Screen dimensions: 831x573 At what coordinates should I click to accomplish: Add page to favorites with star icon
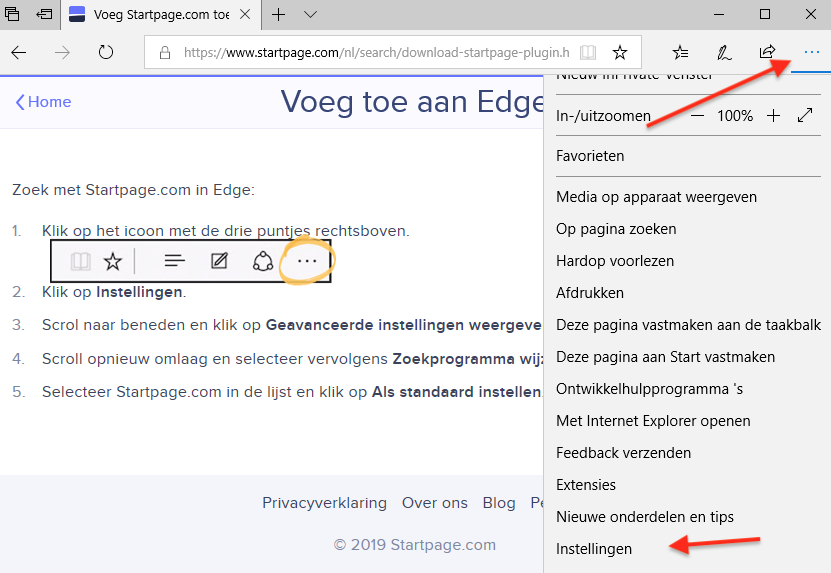tap(620, 53)
